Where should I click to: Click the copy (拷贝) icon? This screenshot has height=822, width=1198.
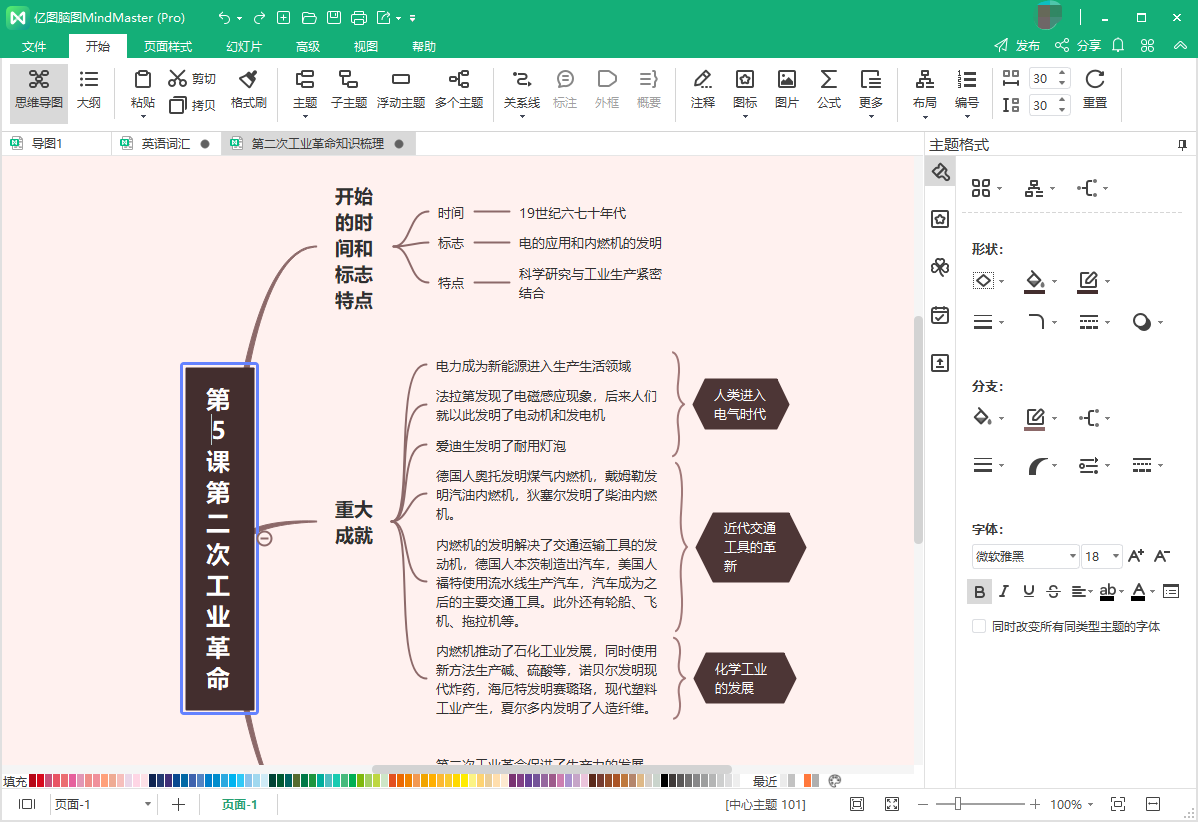(177, 105)
